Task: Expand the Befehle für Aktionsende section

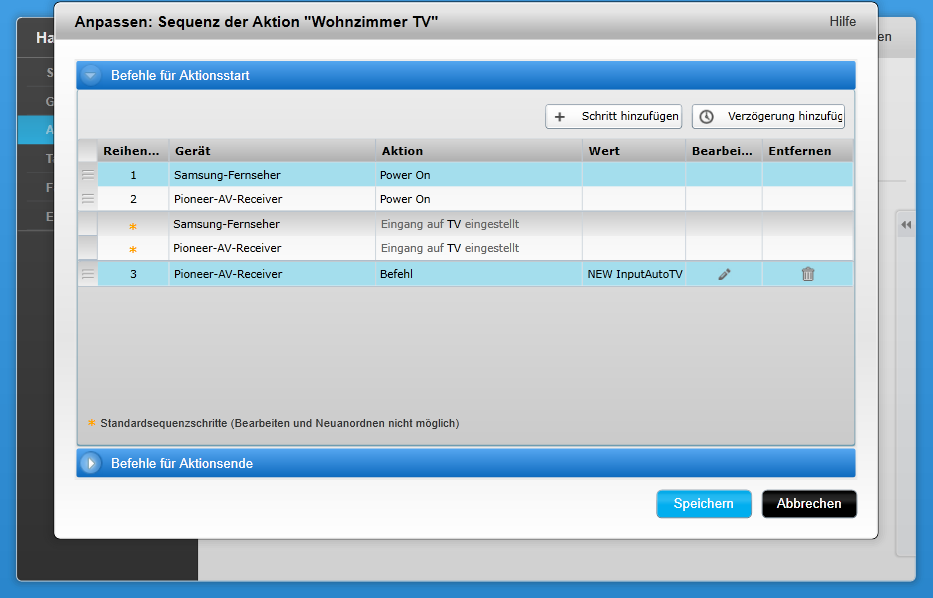Action: pos(91,463)
